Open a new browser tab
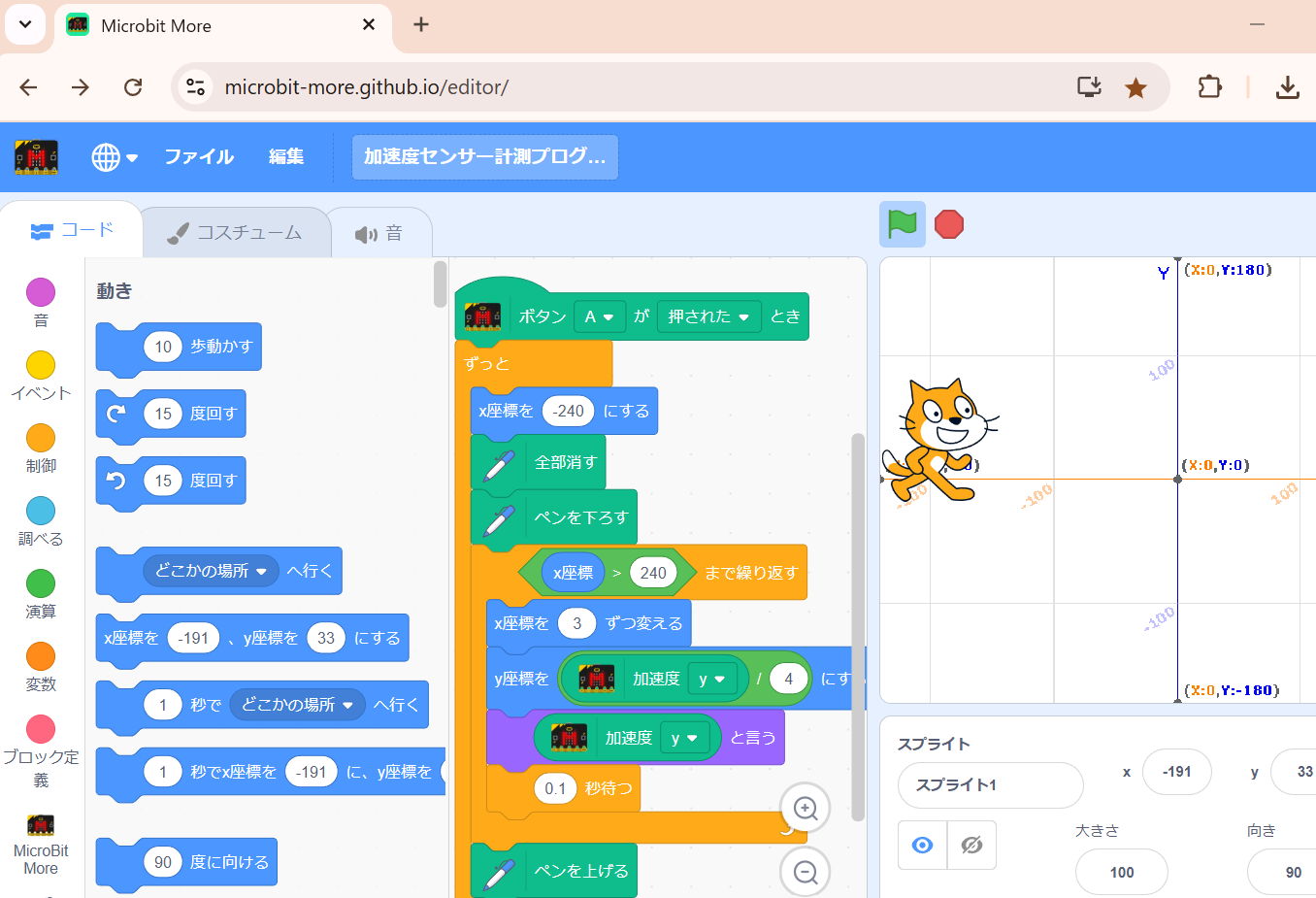The width and height of the screenshot is (1316, 898). pyautogui.click(x=421, y=25)
